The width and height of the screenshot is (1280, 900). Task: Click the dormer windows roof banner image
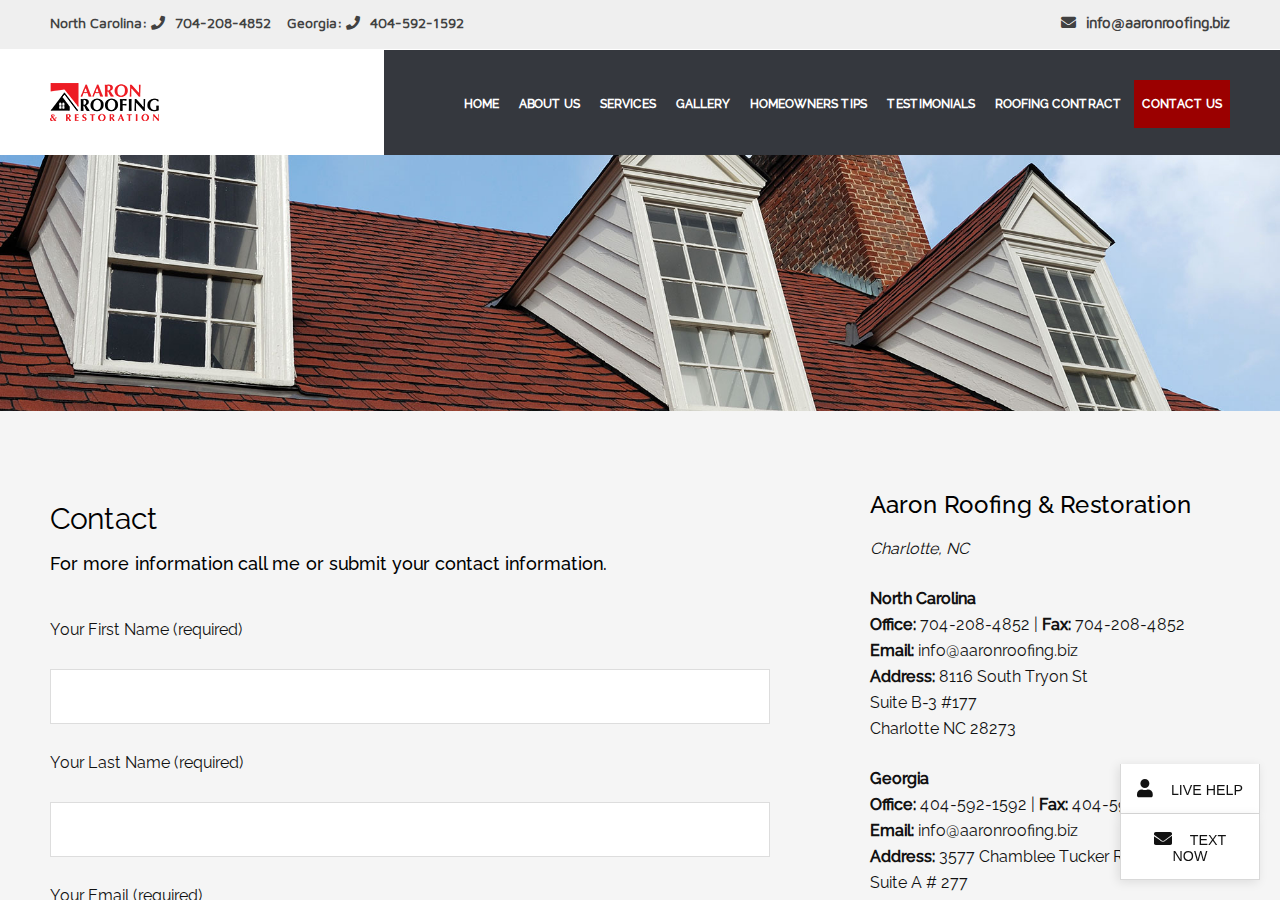tap(640, 283)
